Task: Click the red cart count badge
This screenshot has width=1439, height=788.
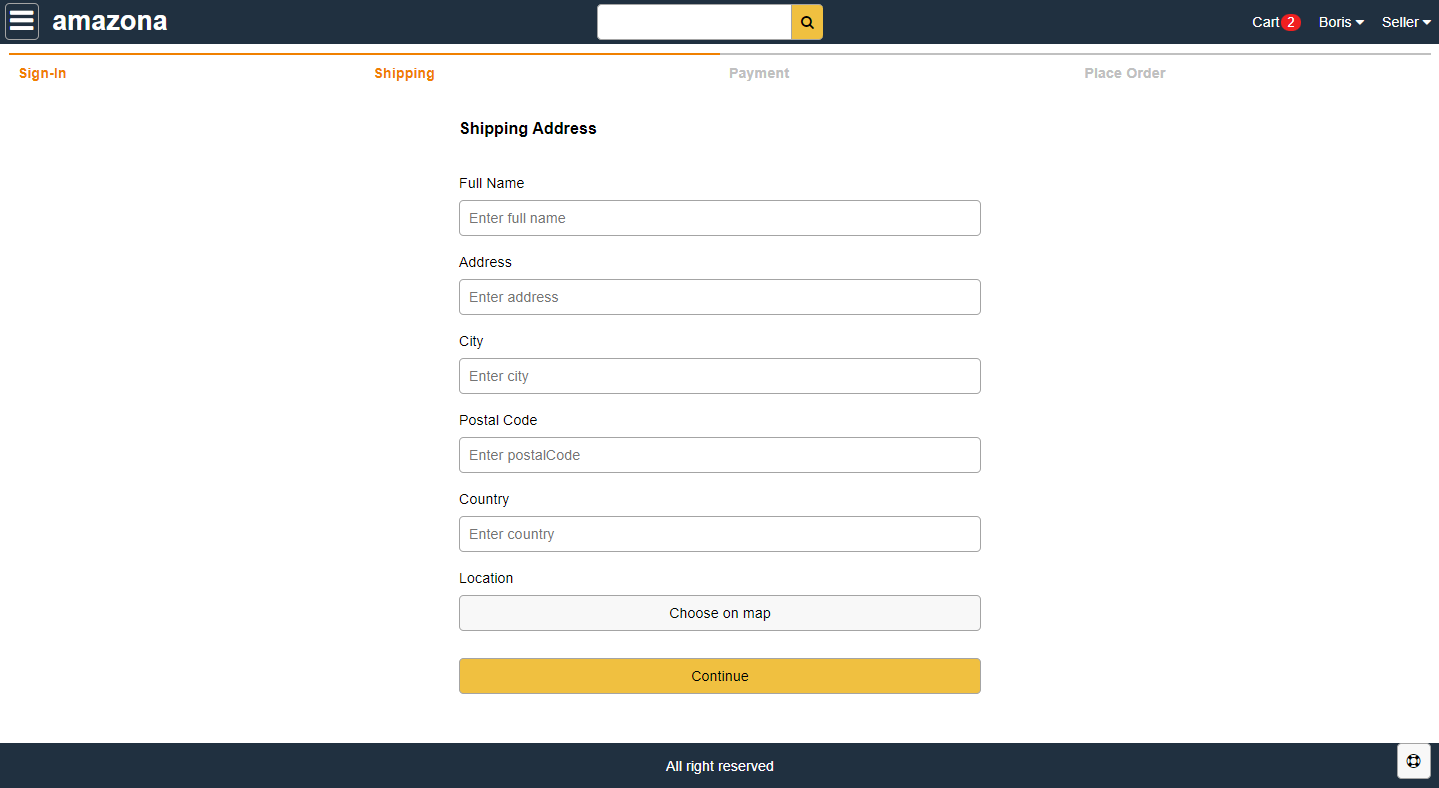Action: 1291,22
